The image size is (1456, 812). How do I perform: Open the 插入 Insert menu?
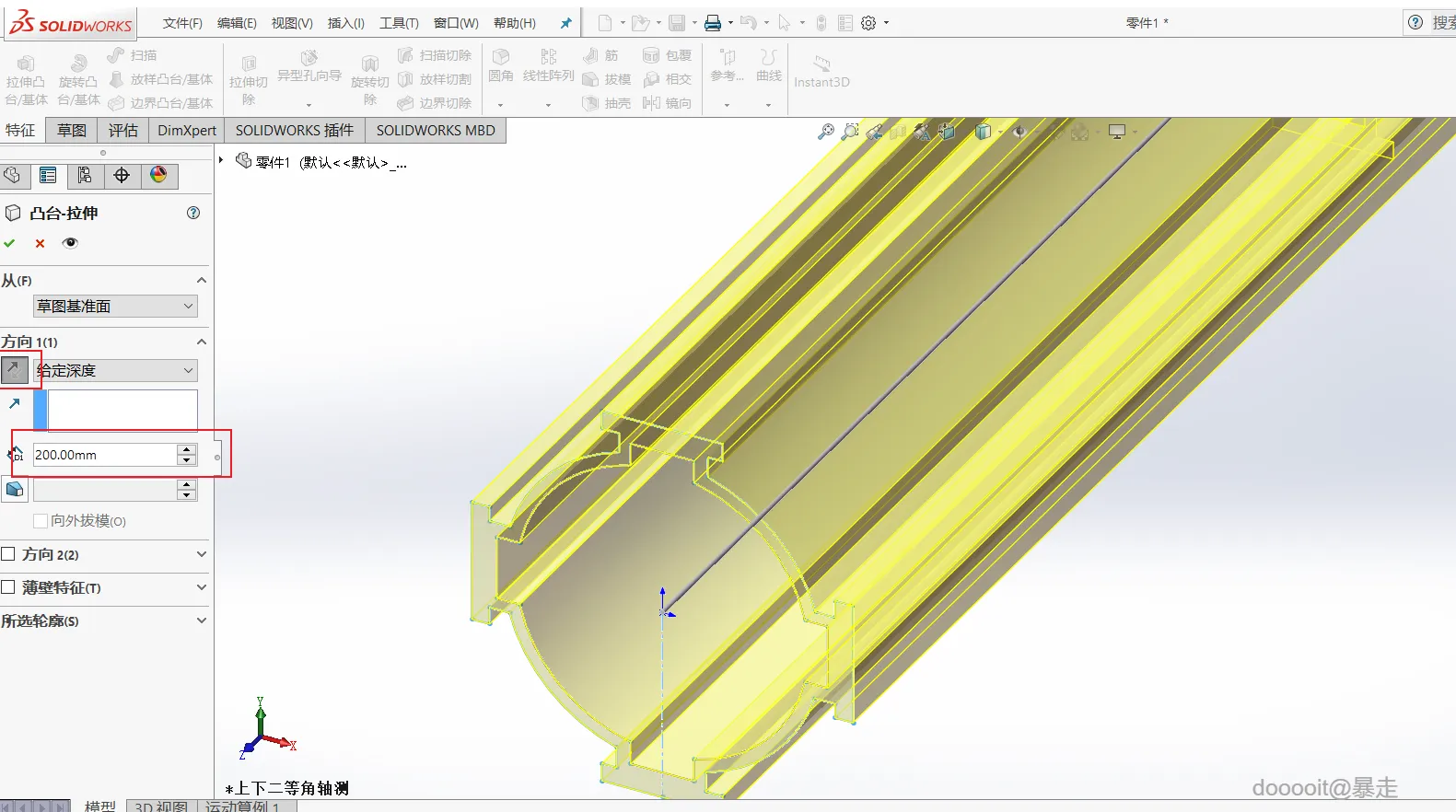click(346, 23)
